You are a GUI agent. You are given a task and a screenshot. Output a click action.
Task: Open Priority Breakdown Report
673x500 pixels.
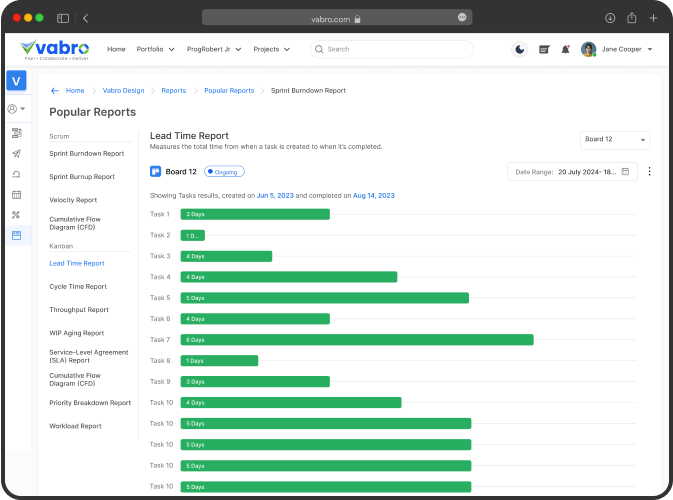(x=90, y=403)
